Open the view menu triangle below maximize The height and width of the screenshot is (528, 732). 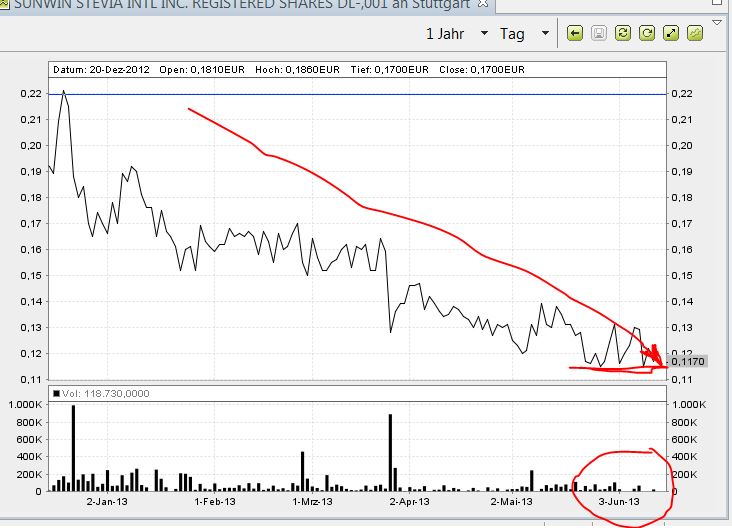pos(717,22)
